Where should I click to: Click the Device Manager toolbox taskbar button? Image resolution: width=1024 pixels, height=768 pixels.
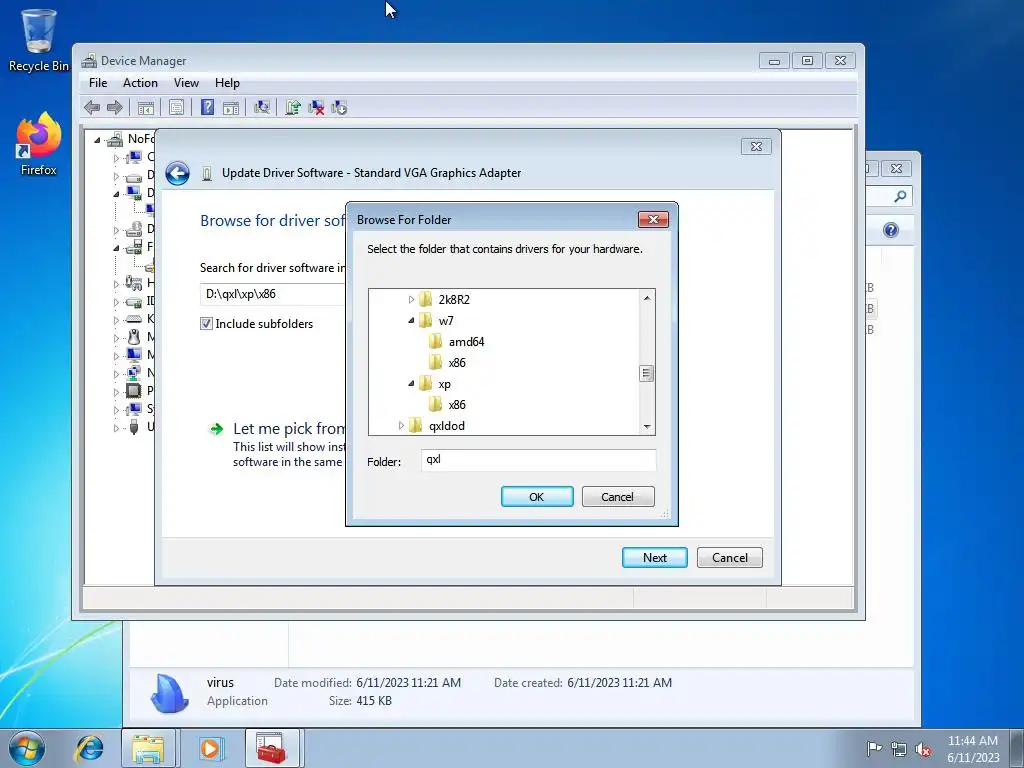[272, 748]
